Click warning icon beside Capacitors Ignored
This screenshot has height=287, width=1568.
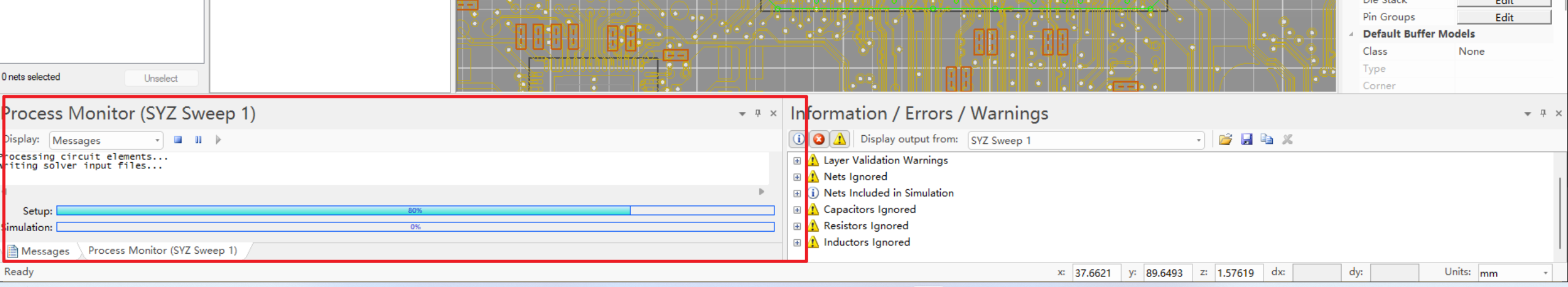(x=813, y=210)
